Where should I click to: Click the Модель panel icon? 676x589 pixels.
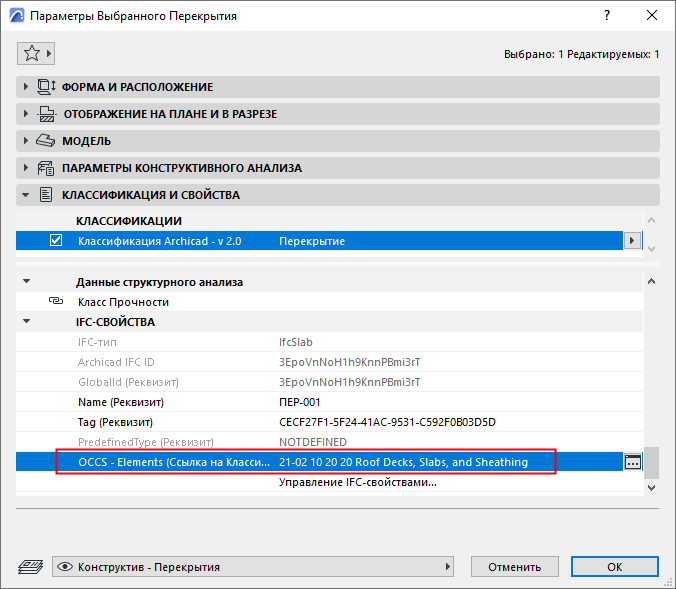click(x=47, y=141)
